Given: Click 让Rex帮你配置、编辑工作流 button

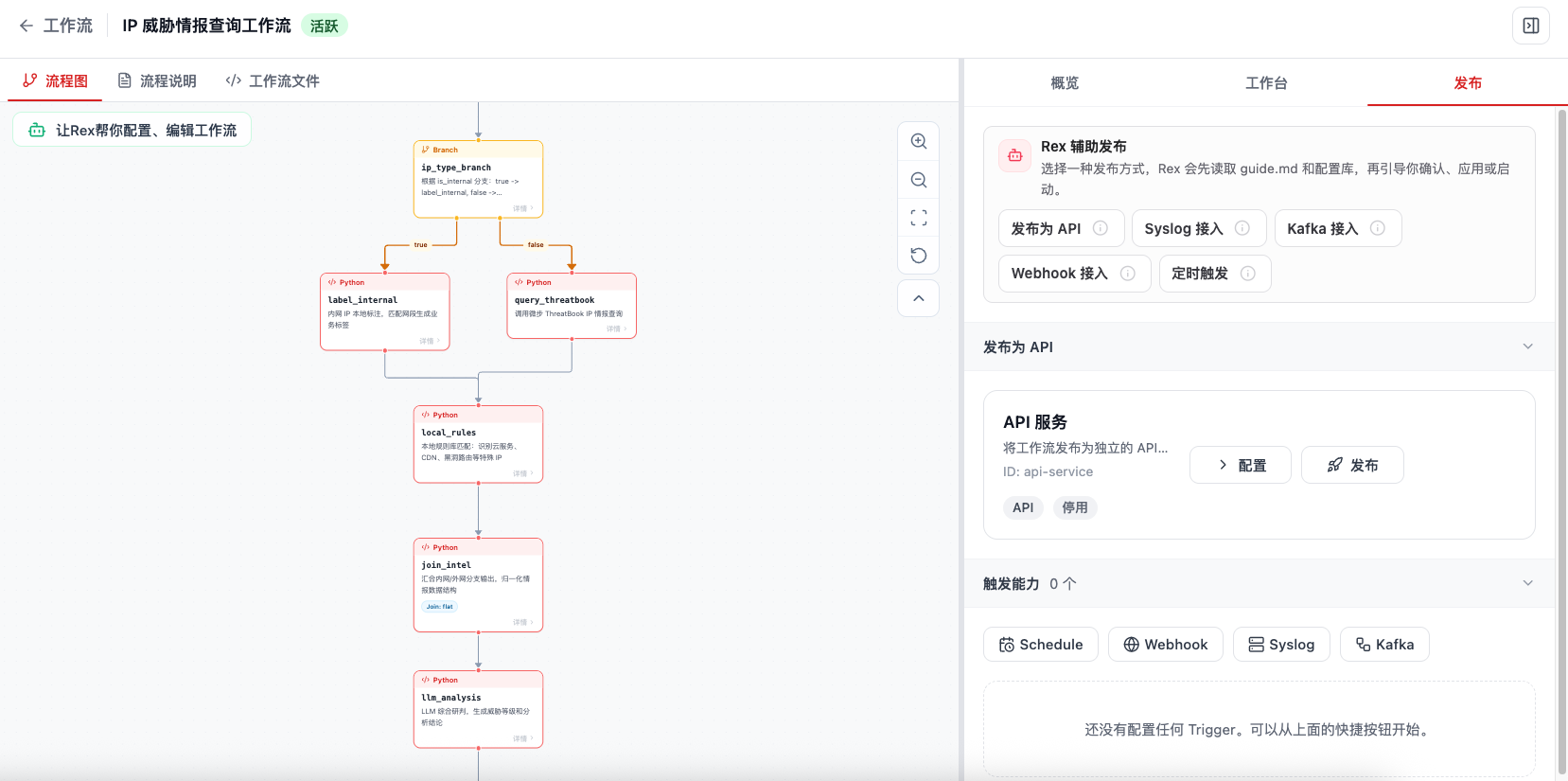Looking at the screenshot, I should (x=132, y=130).
